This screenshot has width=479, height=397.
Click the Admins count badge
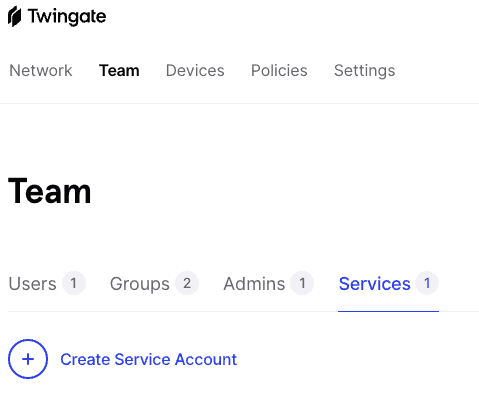point(302,283)
